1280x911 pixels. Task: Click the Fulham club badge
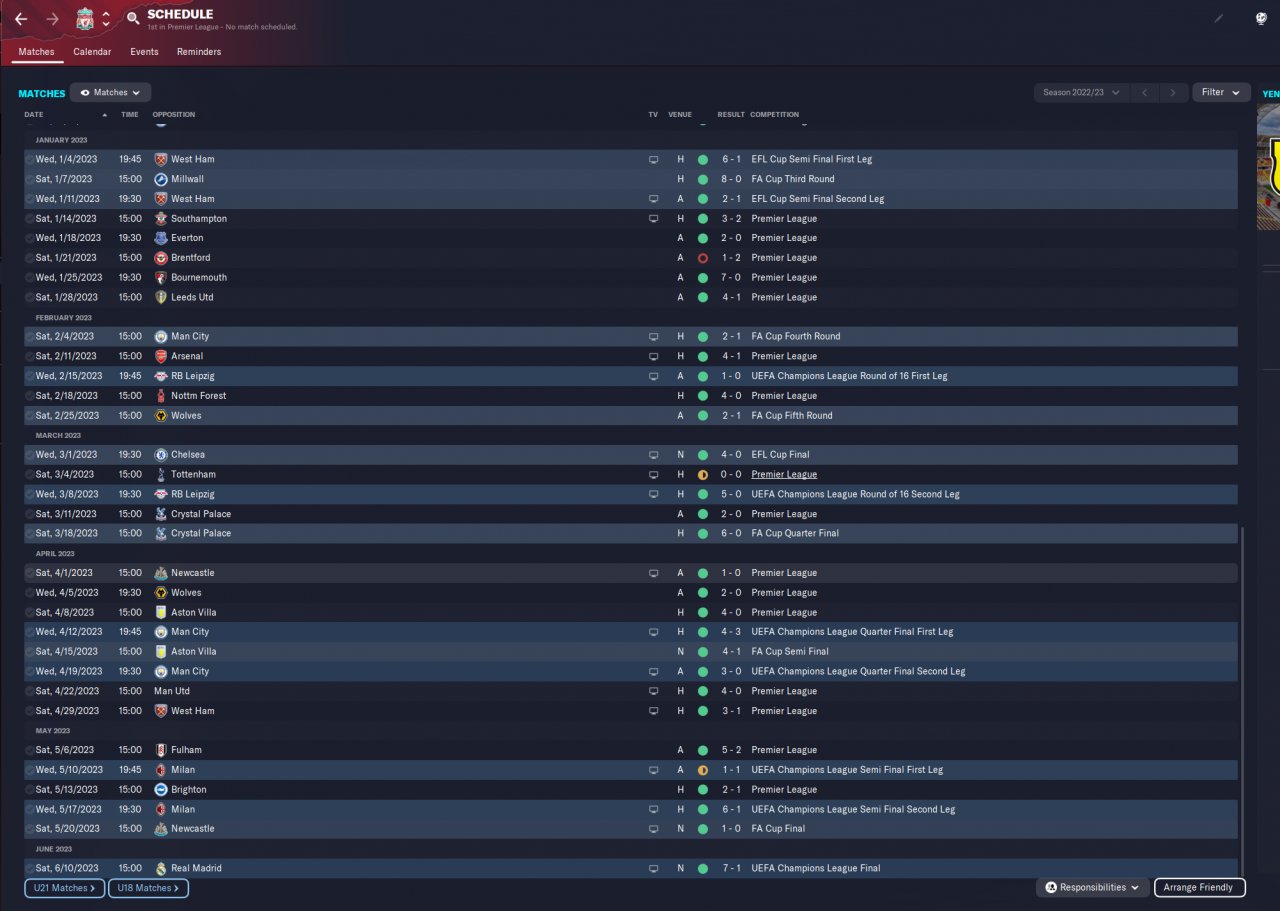point(160,750)
